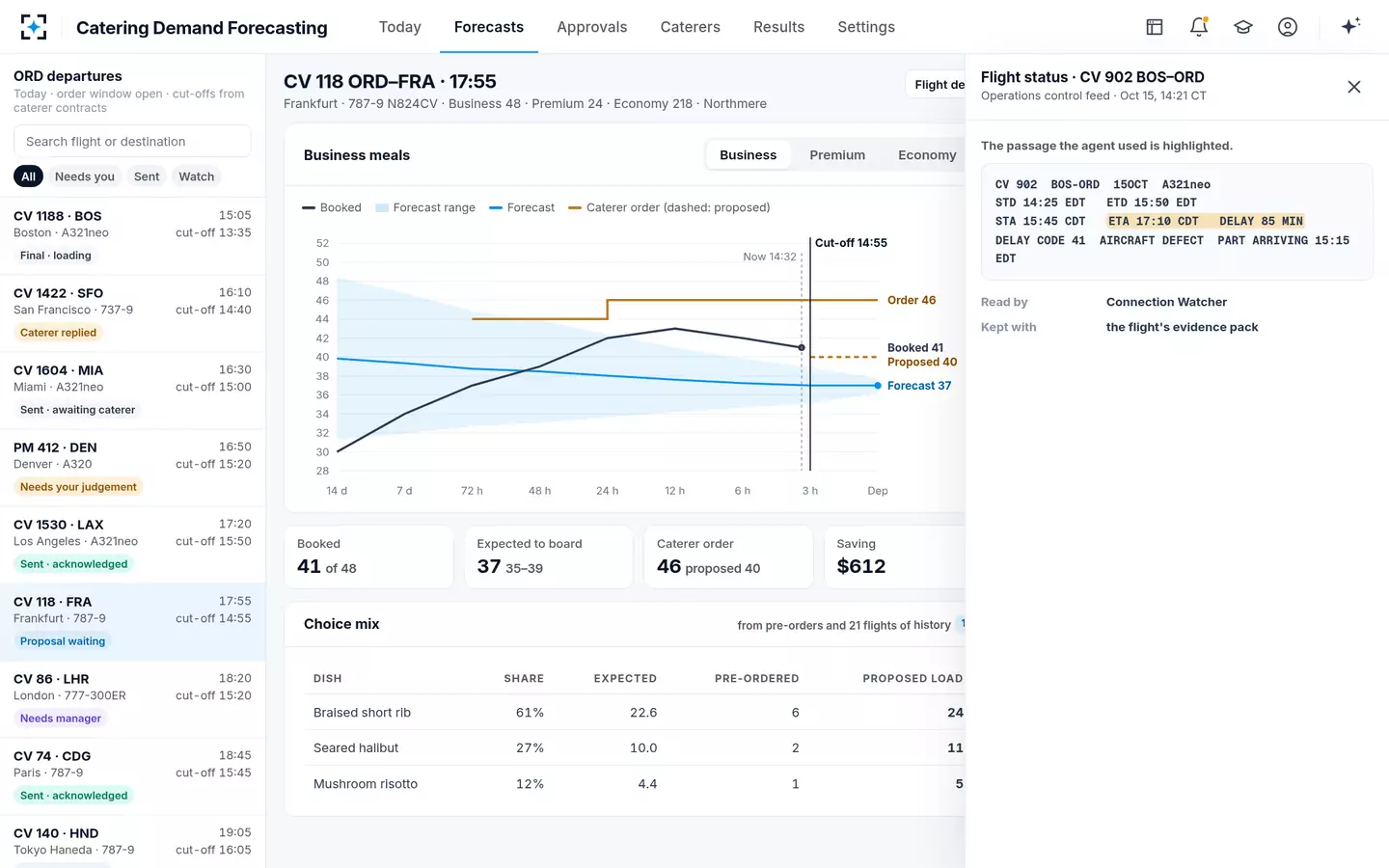Open the notifications bell
Image resolution: width=1389 pixels, height=868 pixels.
coord(1199,27)
